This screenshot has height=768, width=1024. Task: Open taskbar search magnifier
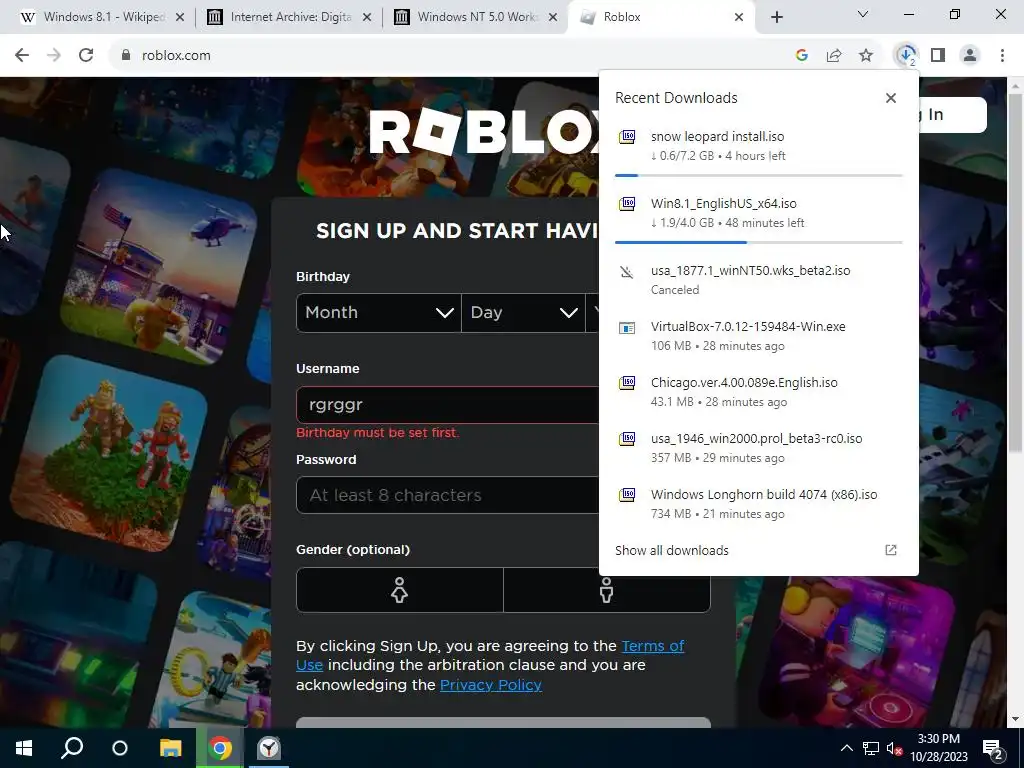tap(72, 748)
